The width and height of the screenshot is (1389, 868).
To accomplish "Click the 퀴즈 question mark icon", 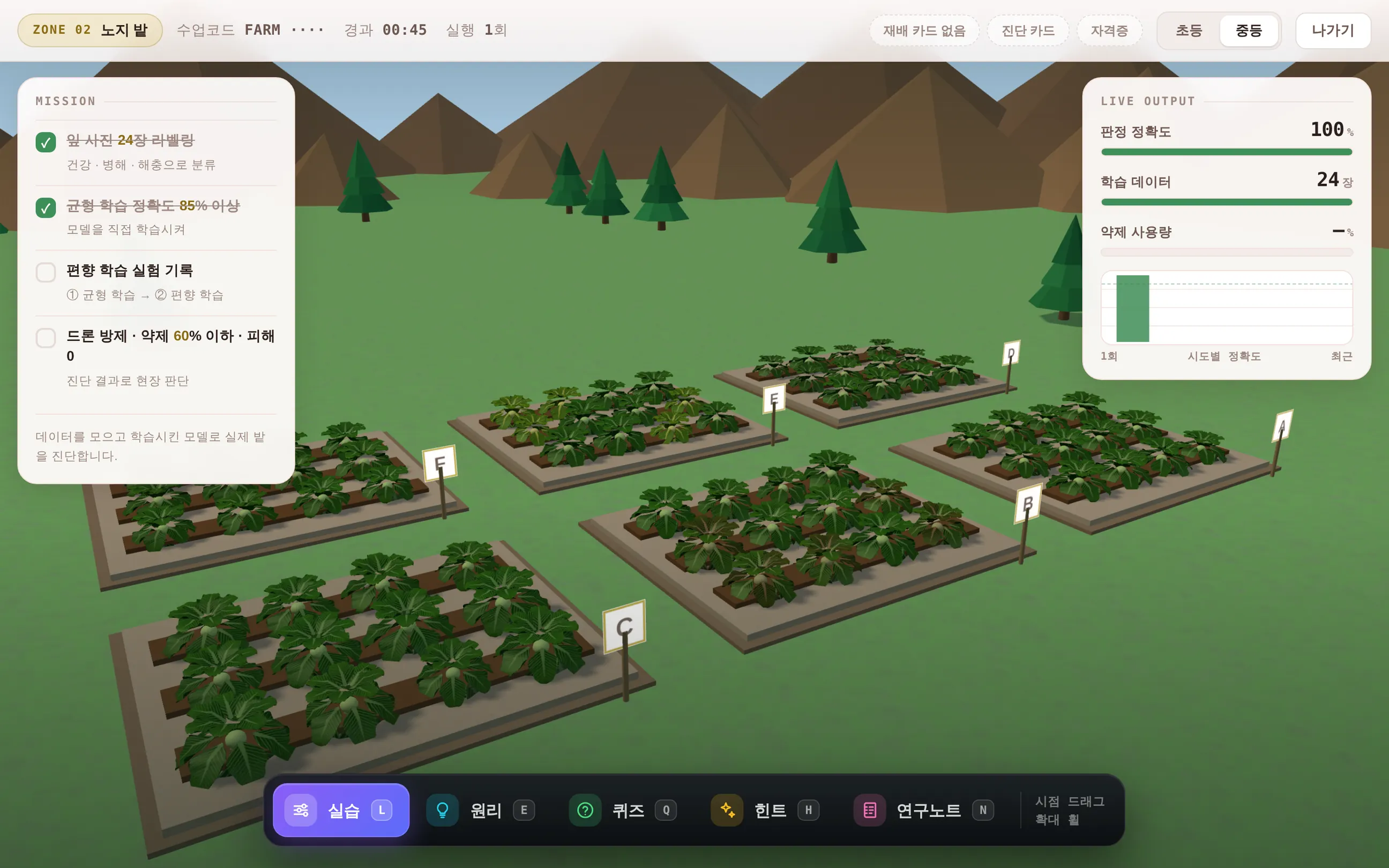I will pyautogui.click(x=584, y=810).
